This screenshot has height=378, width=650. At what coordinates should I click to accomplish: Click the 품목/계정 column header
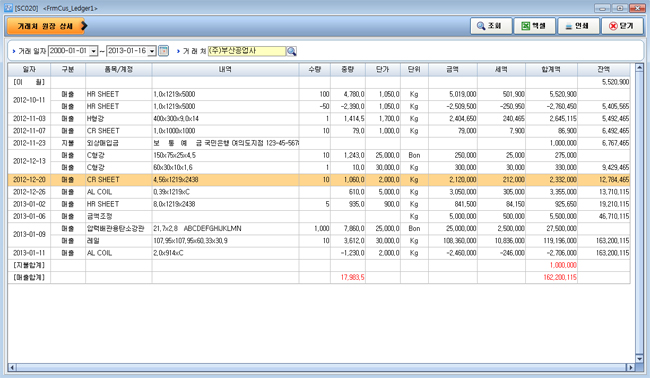click(119, 70)
